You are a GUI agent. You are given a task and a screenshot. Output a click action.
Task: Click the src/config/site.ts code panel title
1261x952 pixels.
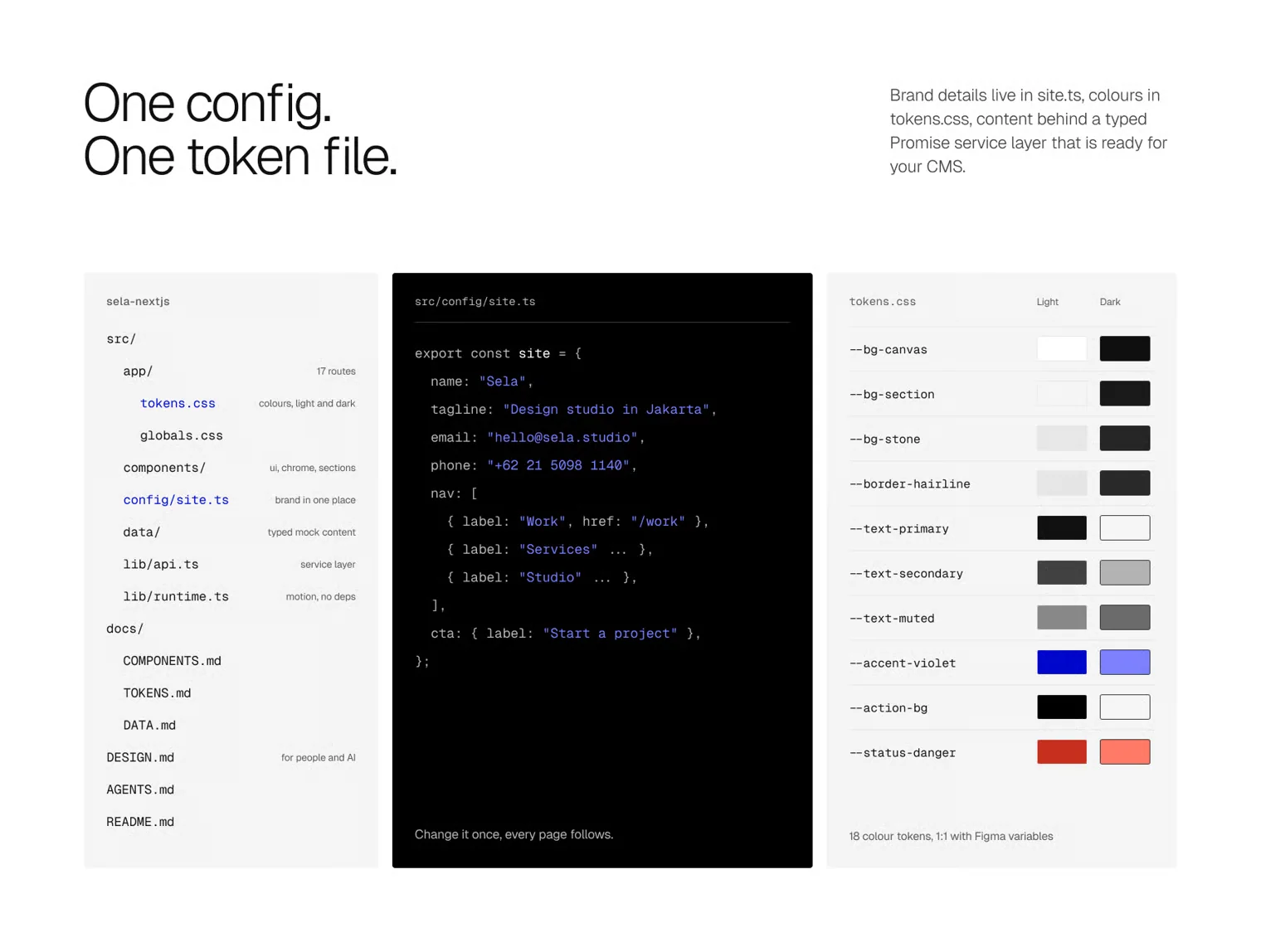click(475, 302)
